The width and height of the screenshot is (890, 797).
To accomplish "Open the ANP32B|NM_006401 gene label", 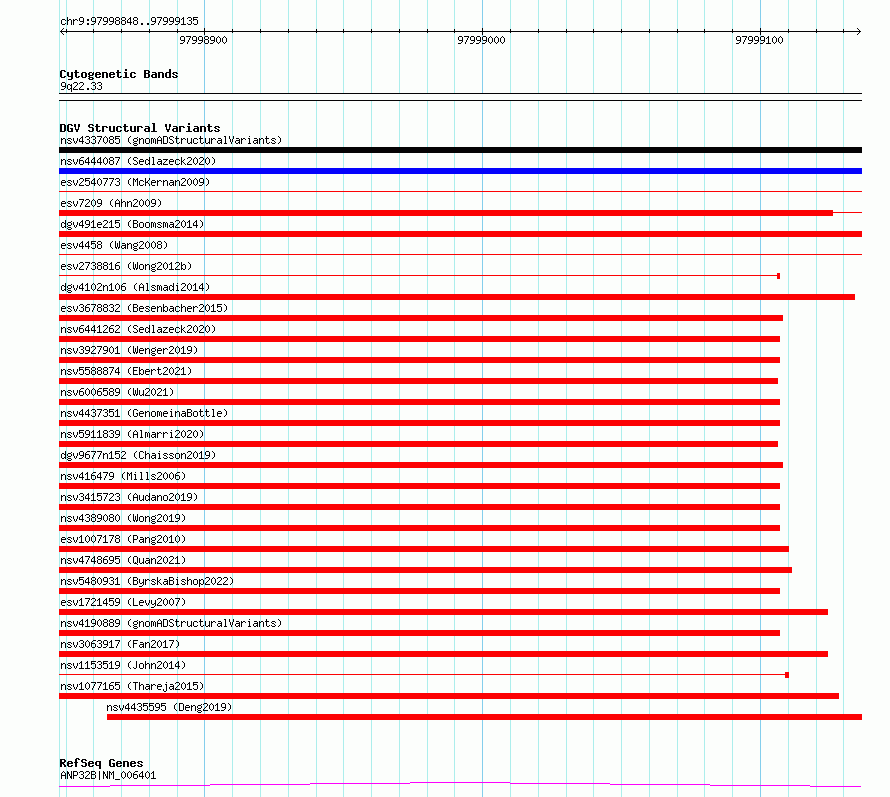I will [108, 775].
